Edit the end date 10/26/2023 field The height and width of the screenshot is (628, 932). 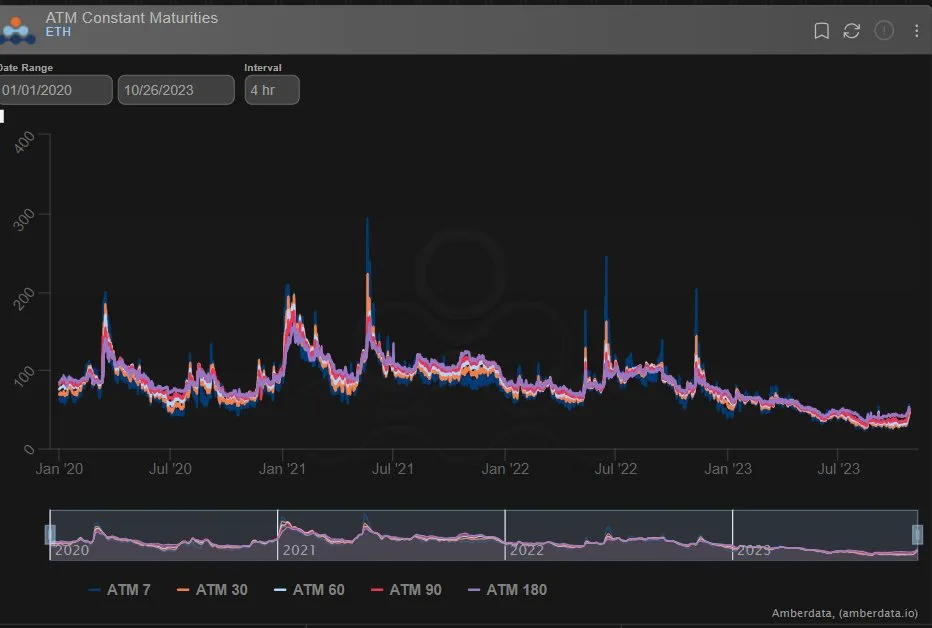coord(176,90)
